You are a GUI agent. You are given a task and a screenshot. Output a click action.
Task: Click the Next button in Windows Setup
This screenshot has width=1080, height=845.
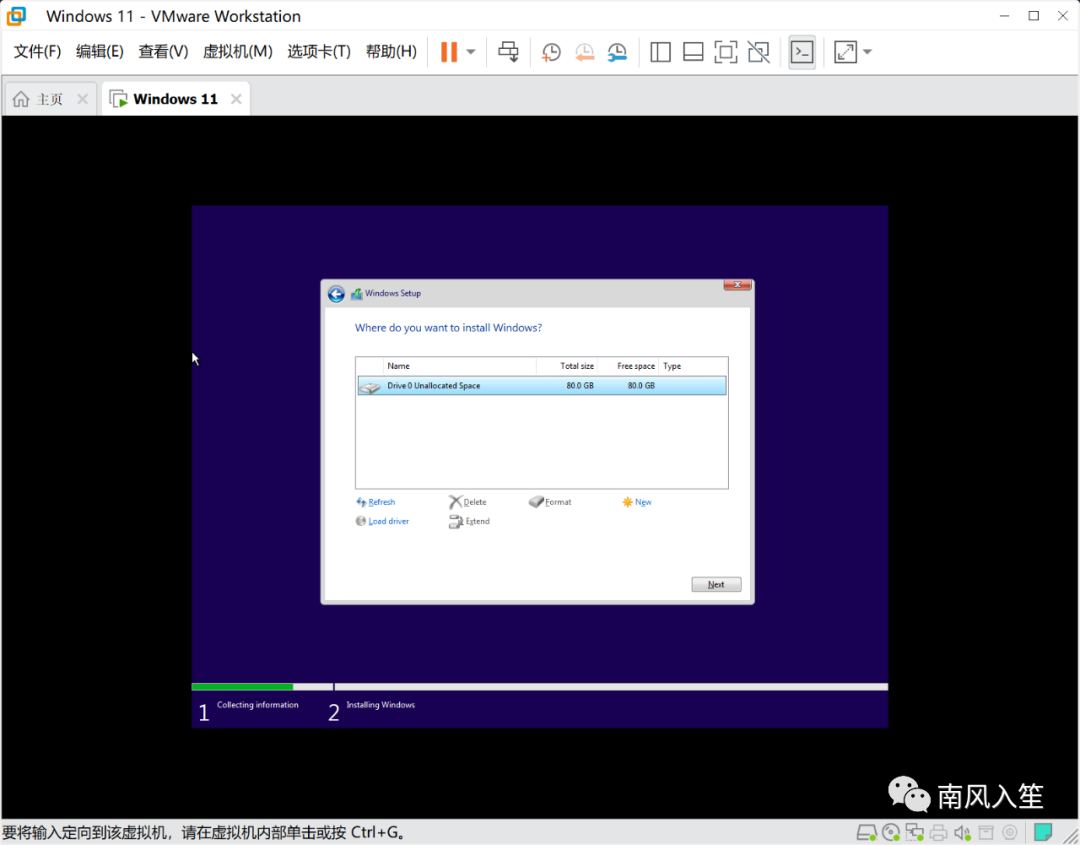(x=716, y=585)
